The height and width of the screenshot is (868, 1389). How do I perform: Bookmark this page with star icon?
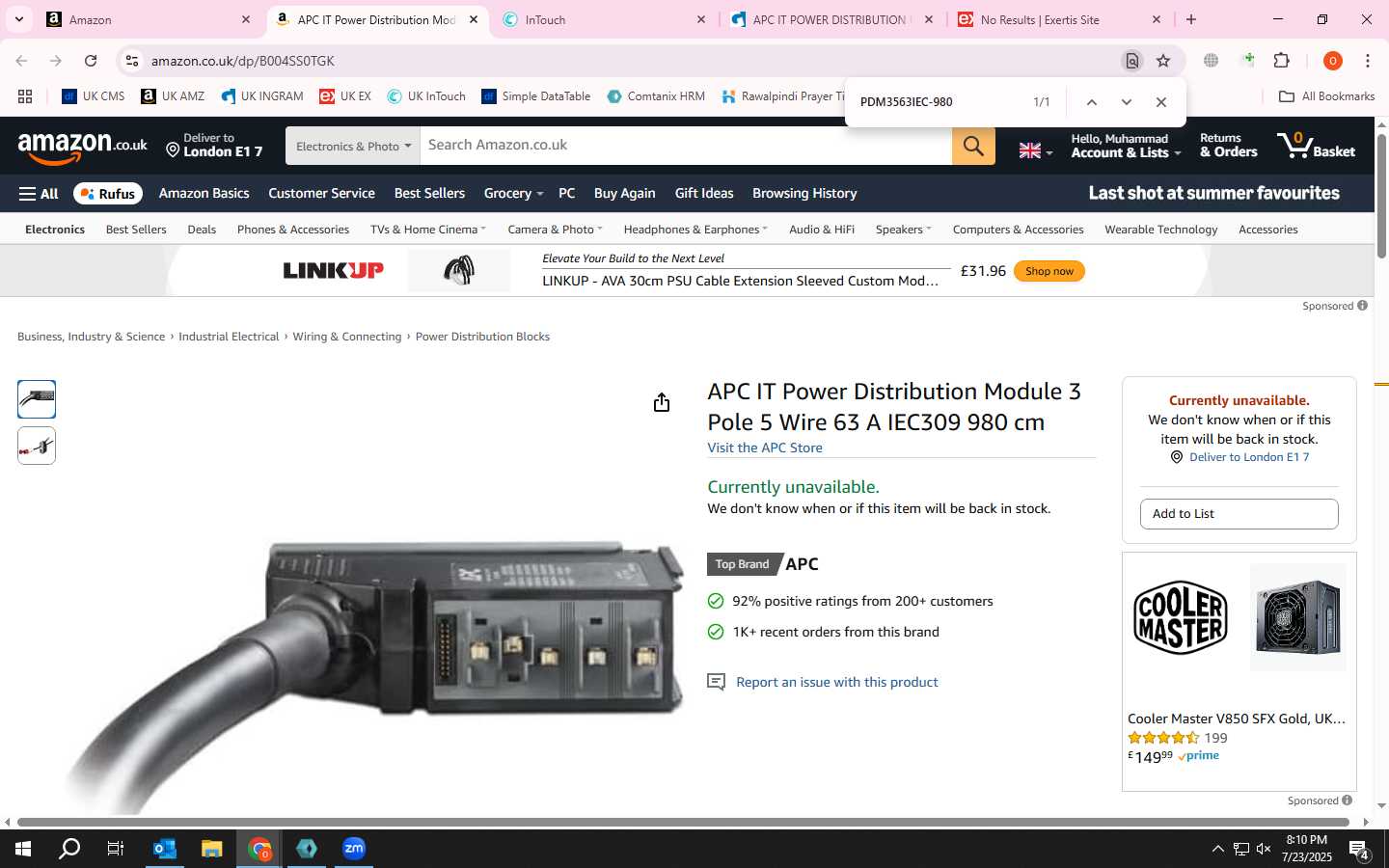coord(1163,61)
